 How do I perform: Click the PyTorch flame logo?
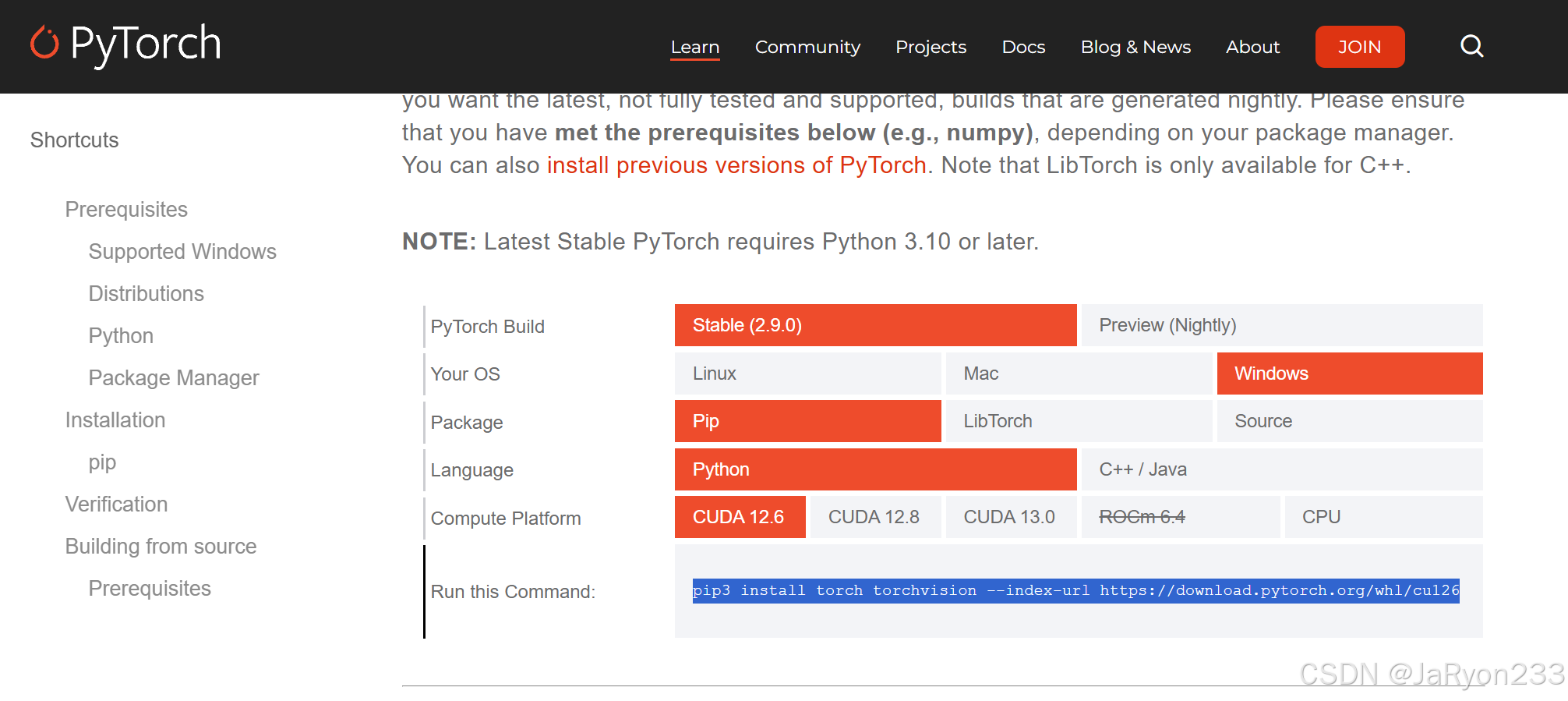point(44,43)
